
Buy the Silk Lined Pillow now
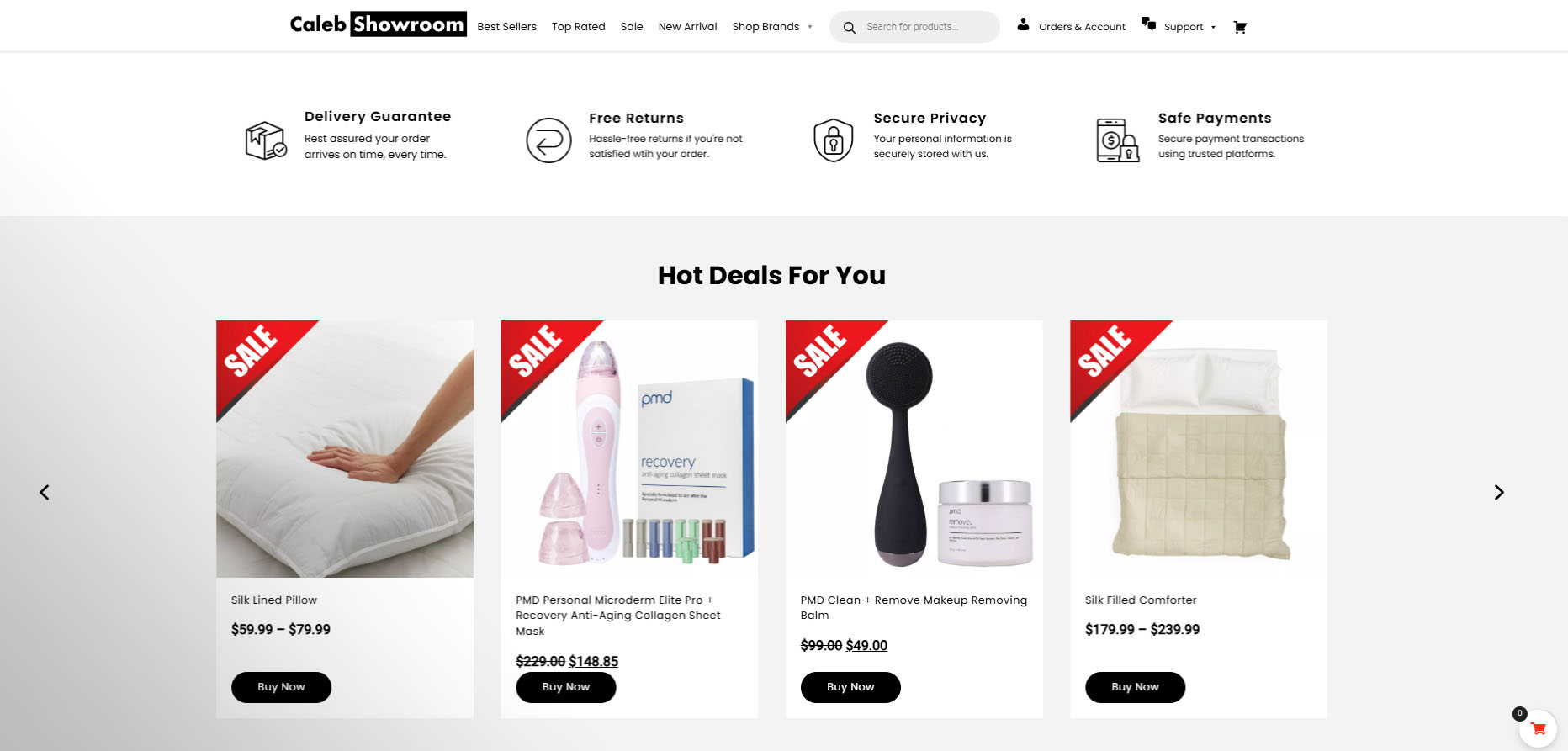(281, 687)
